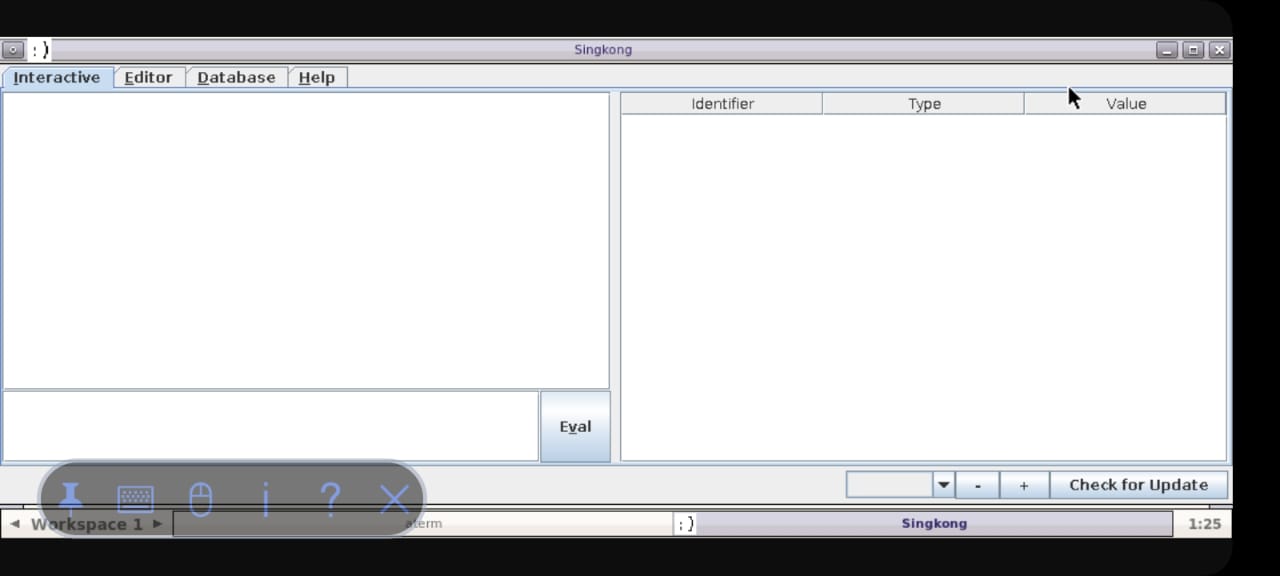Select Singkong entry in the taskbar
1280x576 pixels.
pyautogui.click(x=924, y=523)
